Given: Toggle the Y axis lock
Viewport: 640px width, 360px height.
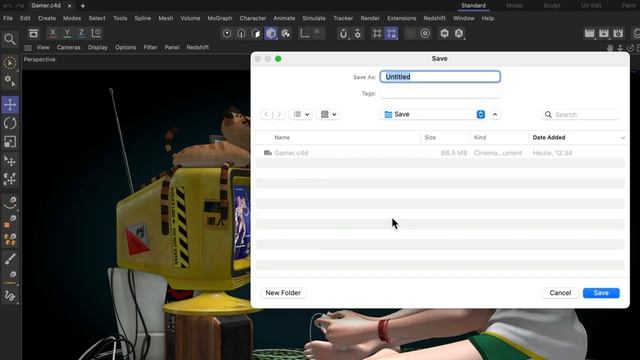Looking at the screenshot, I should pos(67,33).
